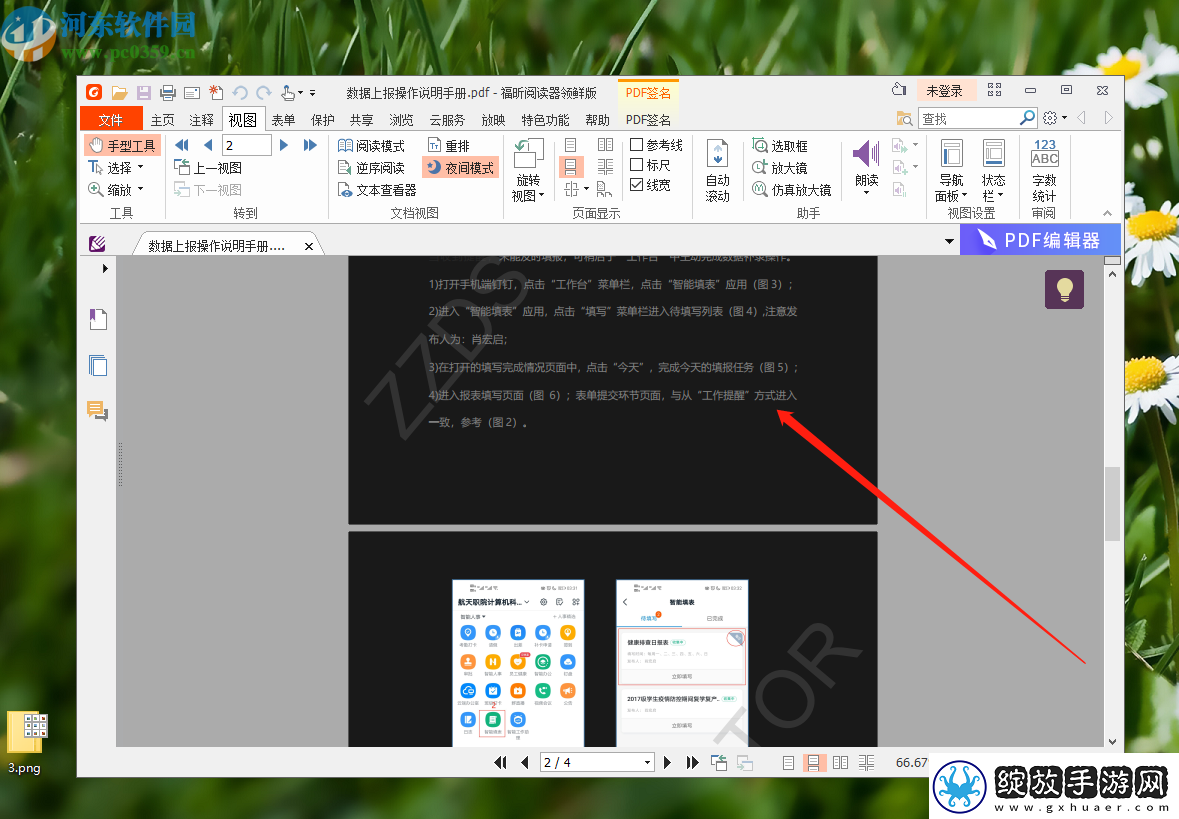Image resolution: width=1179 pixels, height=819 pixels.
Task: Enable the Guides (参考线) checkbox
Action: click(x=637, y=144)
